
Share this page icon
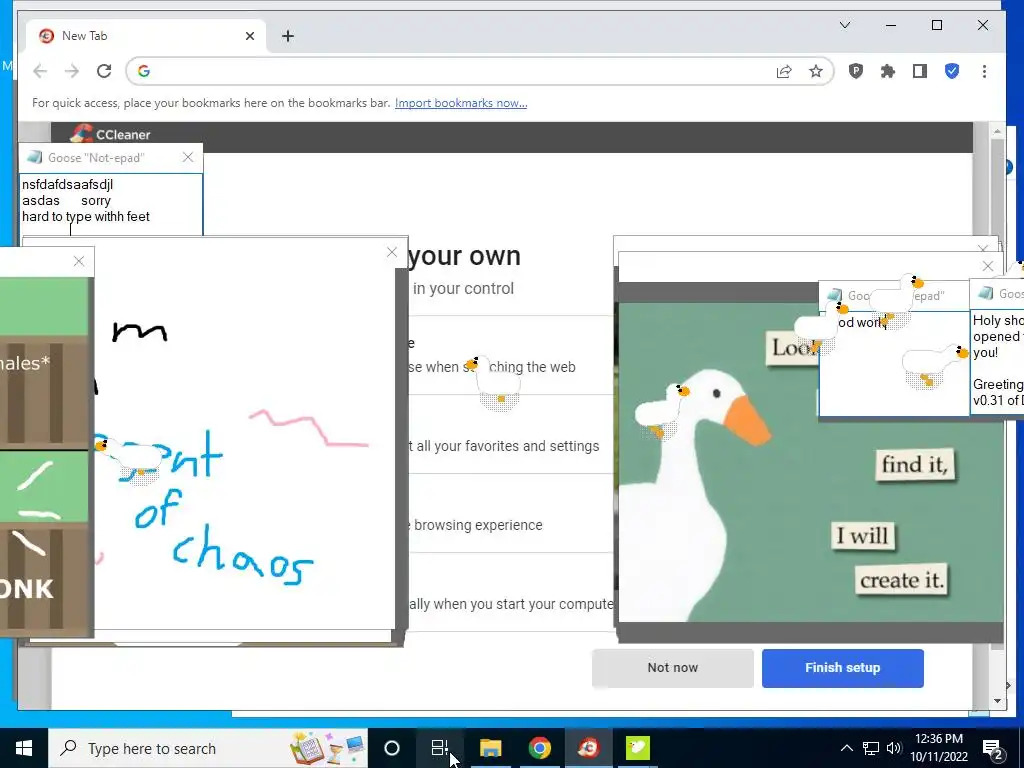(x=784, y=71)
